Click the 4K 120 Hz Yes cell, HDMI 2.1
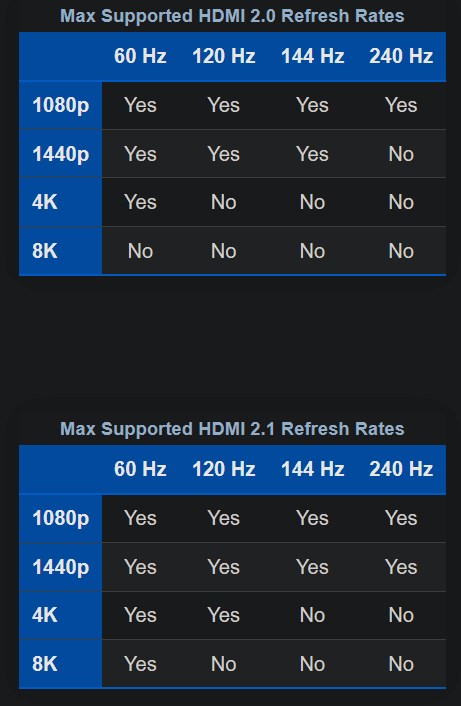This screenshot has height=706, width=461. tap(224, 615)
